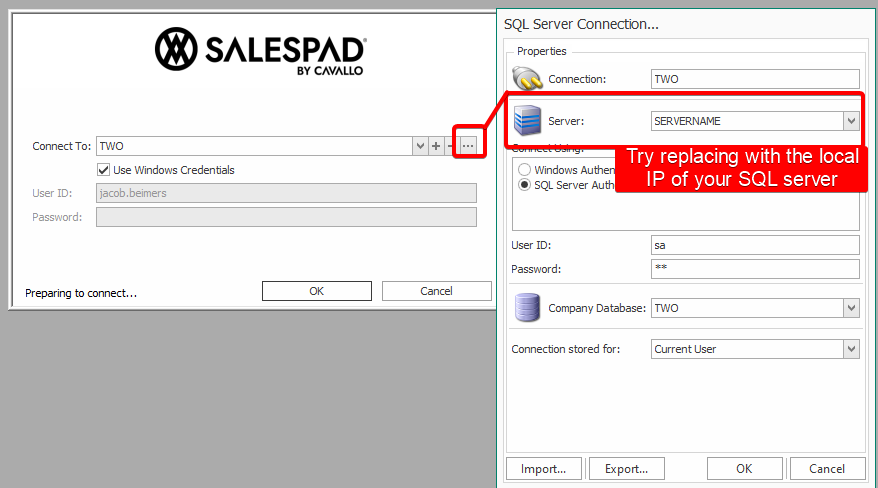Click the Export... button
The height and width of the screenshot is (488, 878).
point(627,468)
